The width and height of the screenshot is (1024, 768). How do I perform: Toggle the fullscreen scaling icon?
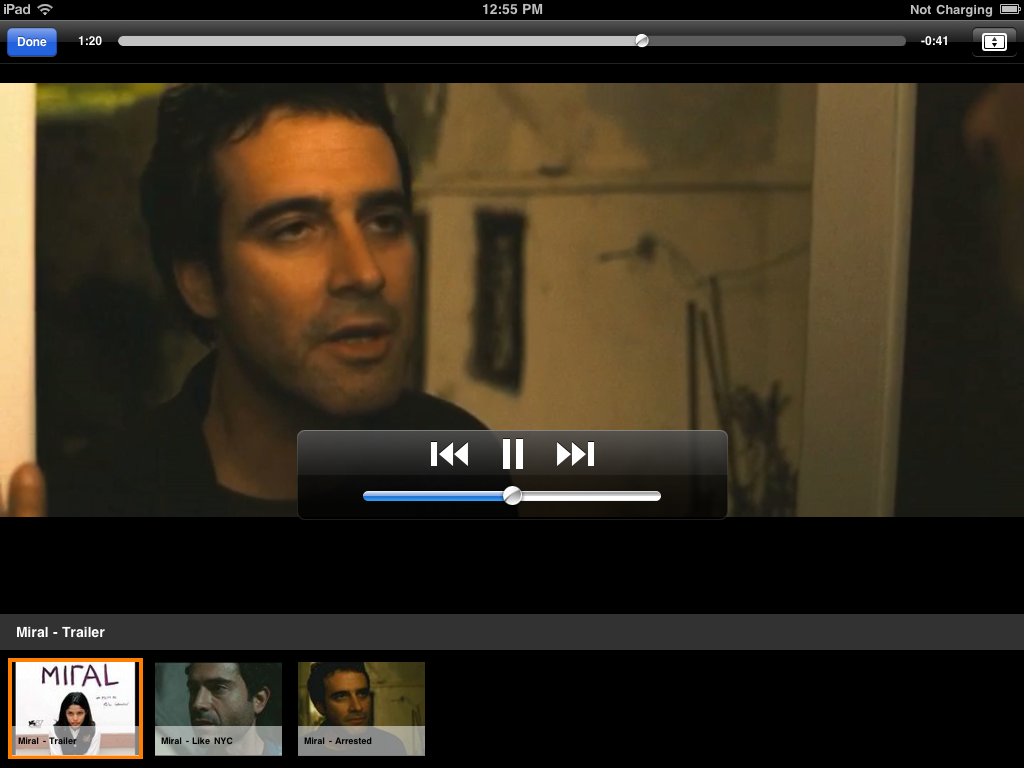coord(994,42)
